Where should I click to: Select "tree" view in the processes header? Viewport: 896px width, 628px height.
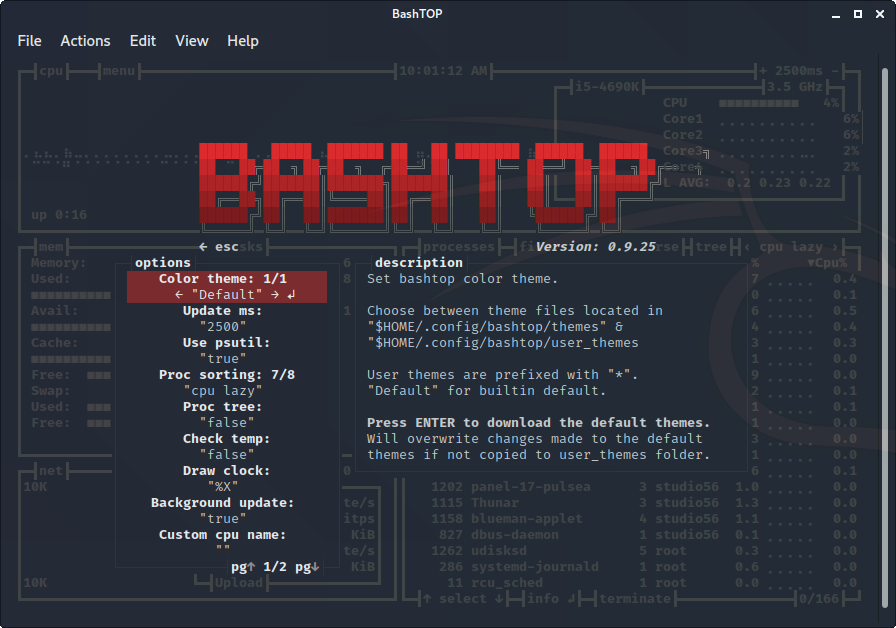[710, 246]
